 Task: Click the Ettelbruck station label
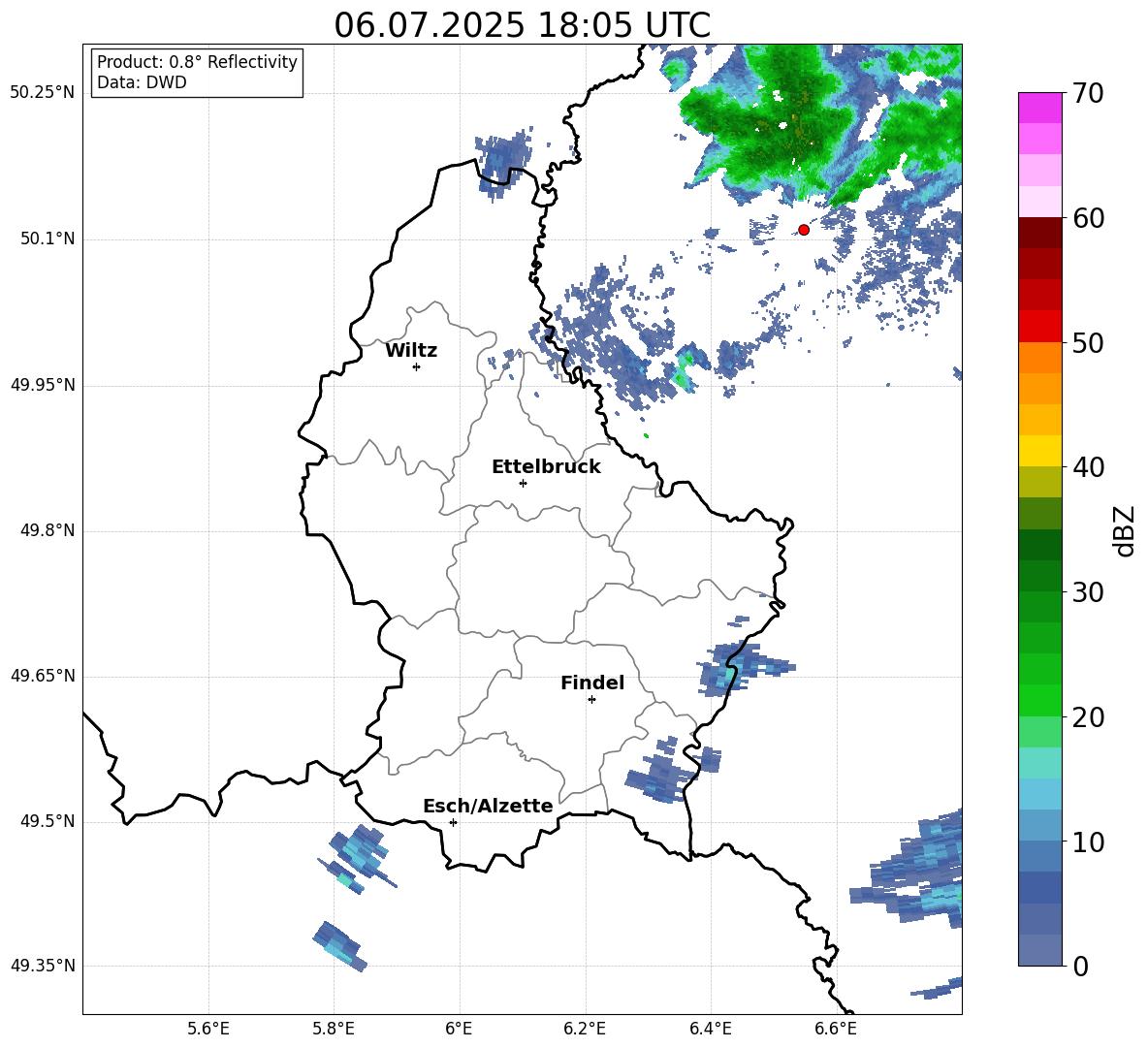(x=546, y=467)
